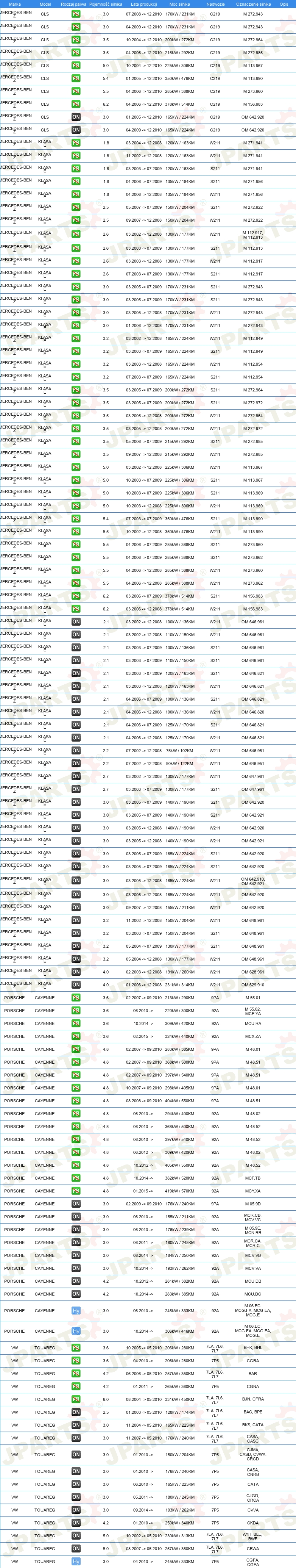Click power '191kW / 260KM' in Klasa E row

click(180, 972)
